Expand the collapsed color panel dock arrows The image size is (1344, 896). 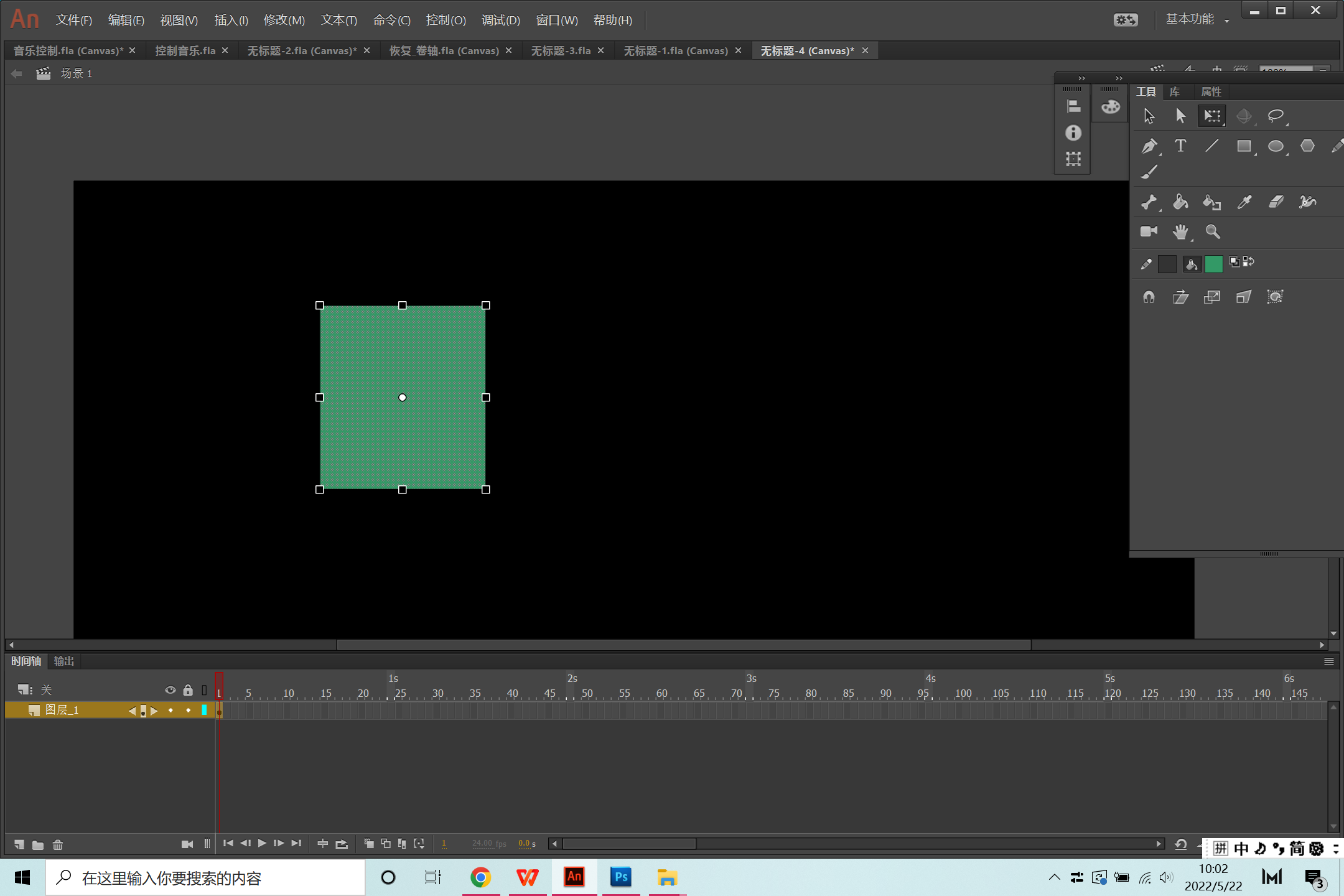[1119, 78]
